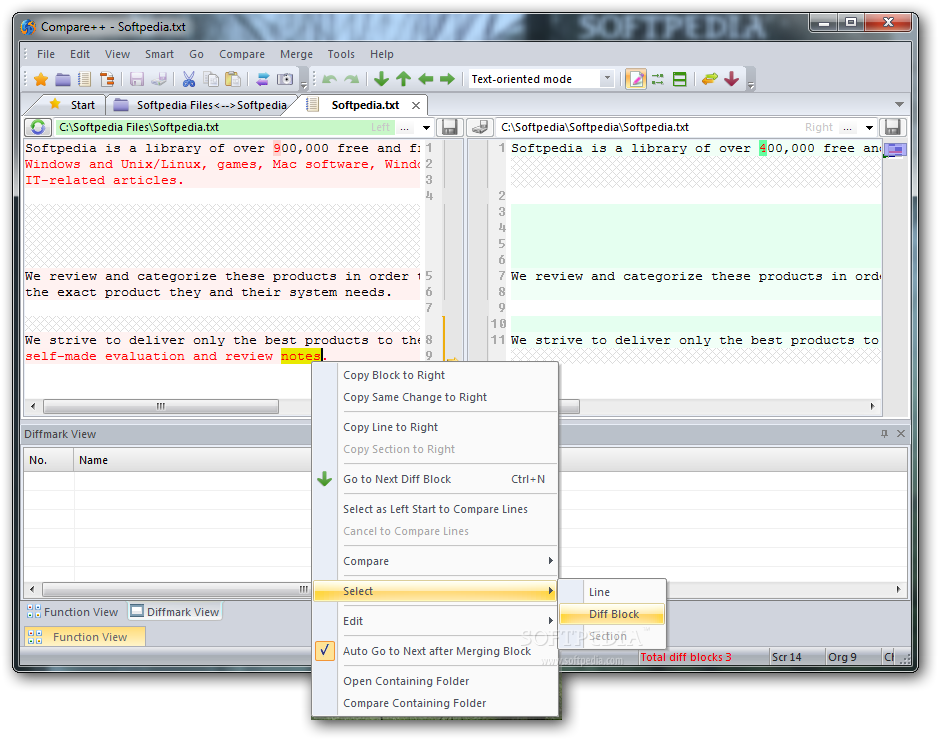
Task: Choose Copy Same Change to Right
Action: (x=436, y=397)
